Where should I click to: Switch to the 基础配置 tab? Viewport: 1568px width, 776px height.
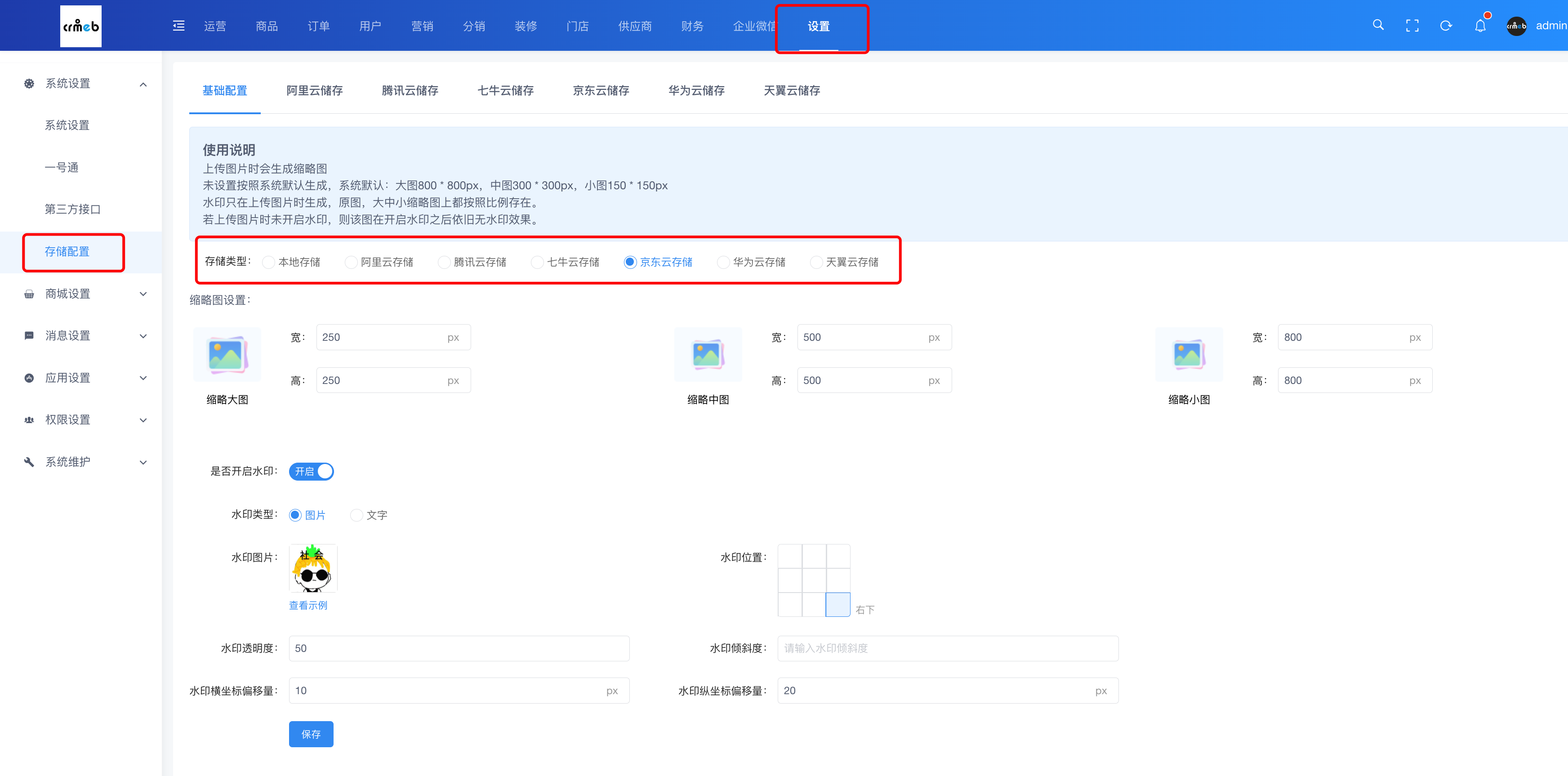225,90
